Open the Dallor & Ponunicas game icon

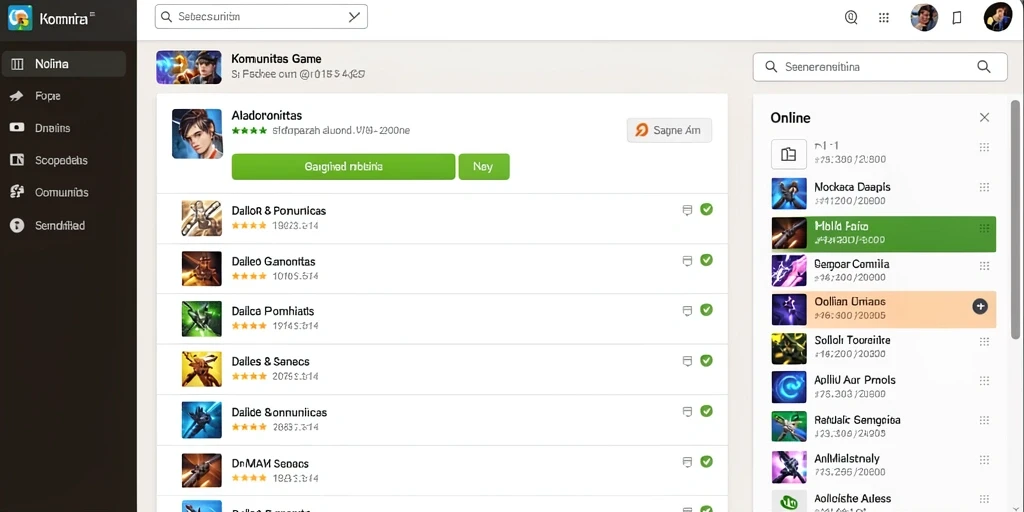(201, 218)
